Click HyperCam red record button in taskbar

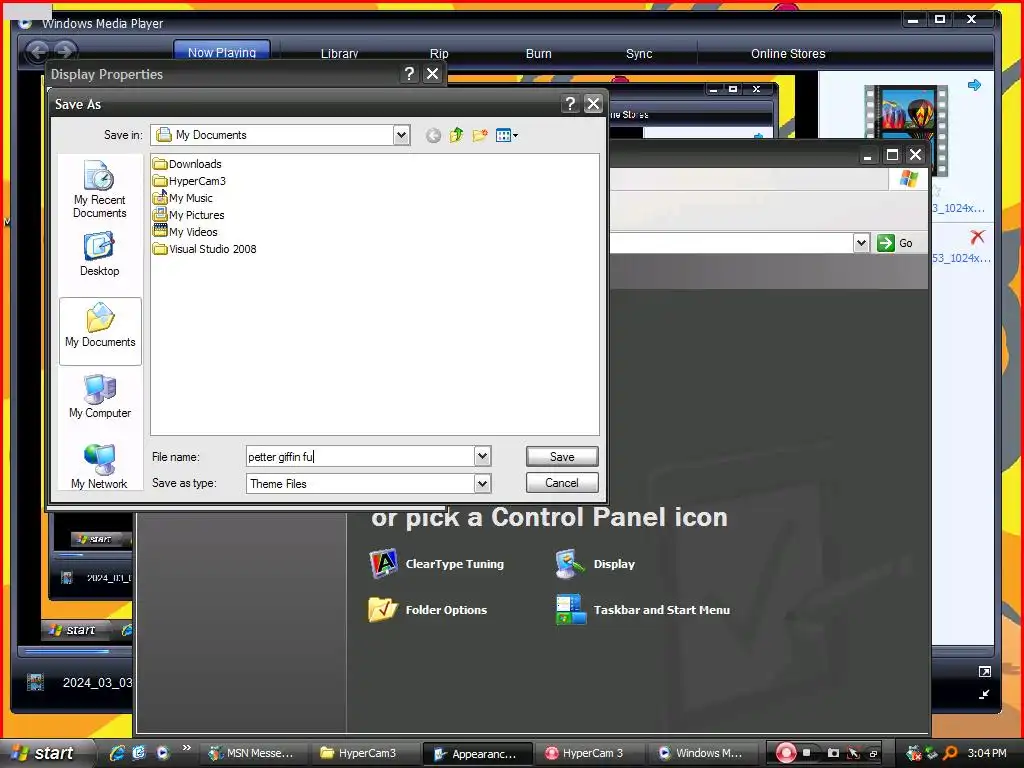(786, 753)
